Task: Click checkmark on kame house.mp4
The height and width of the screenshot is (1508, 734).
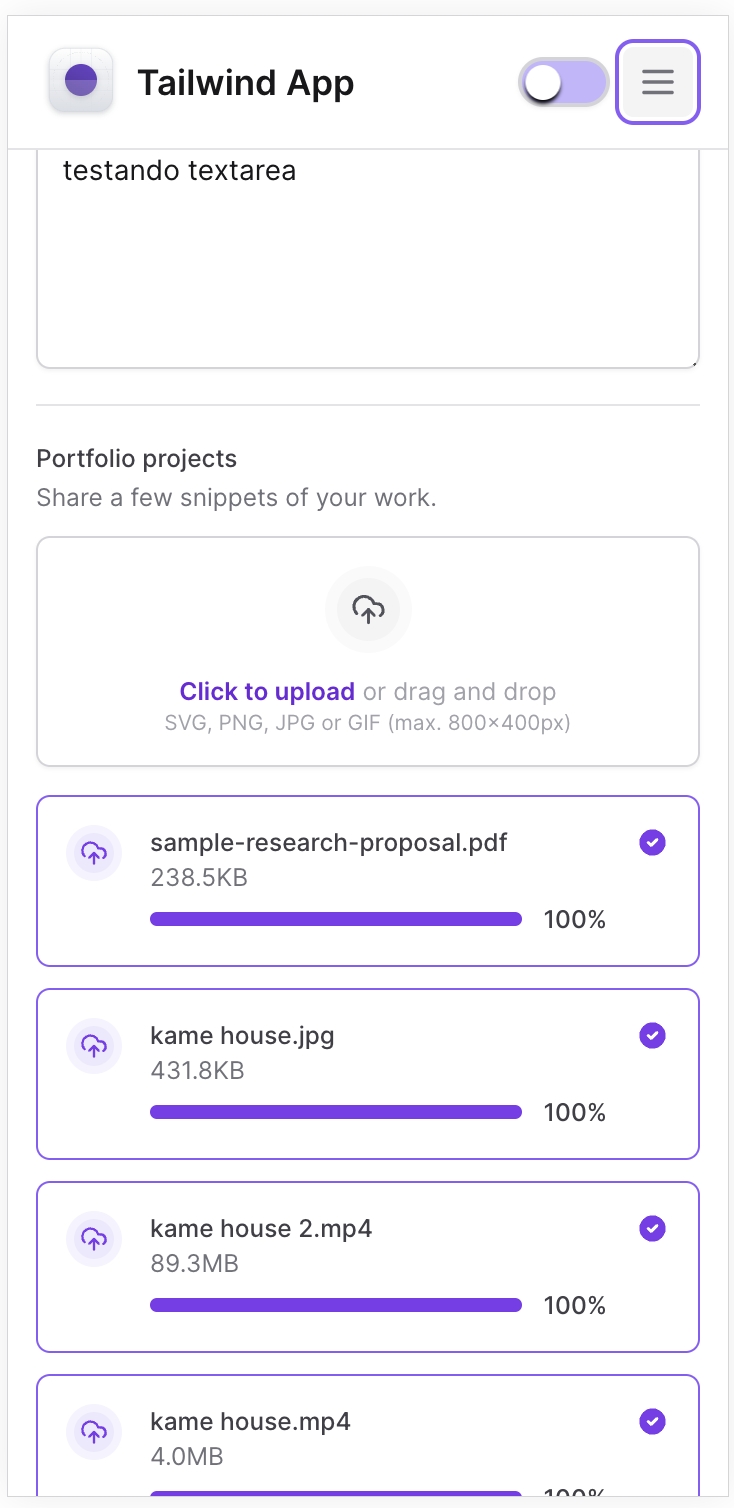Action: click(x=652, y=1421)
